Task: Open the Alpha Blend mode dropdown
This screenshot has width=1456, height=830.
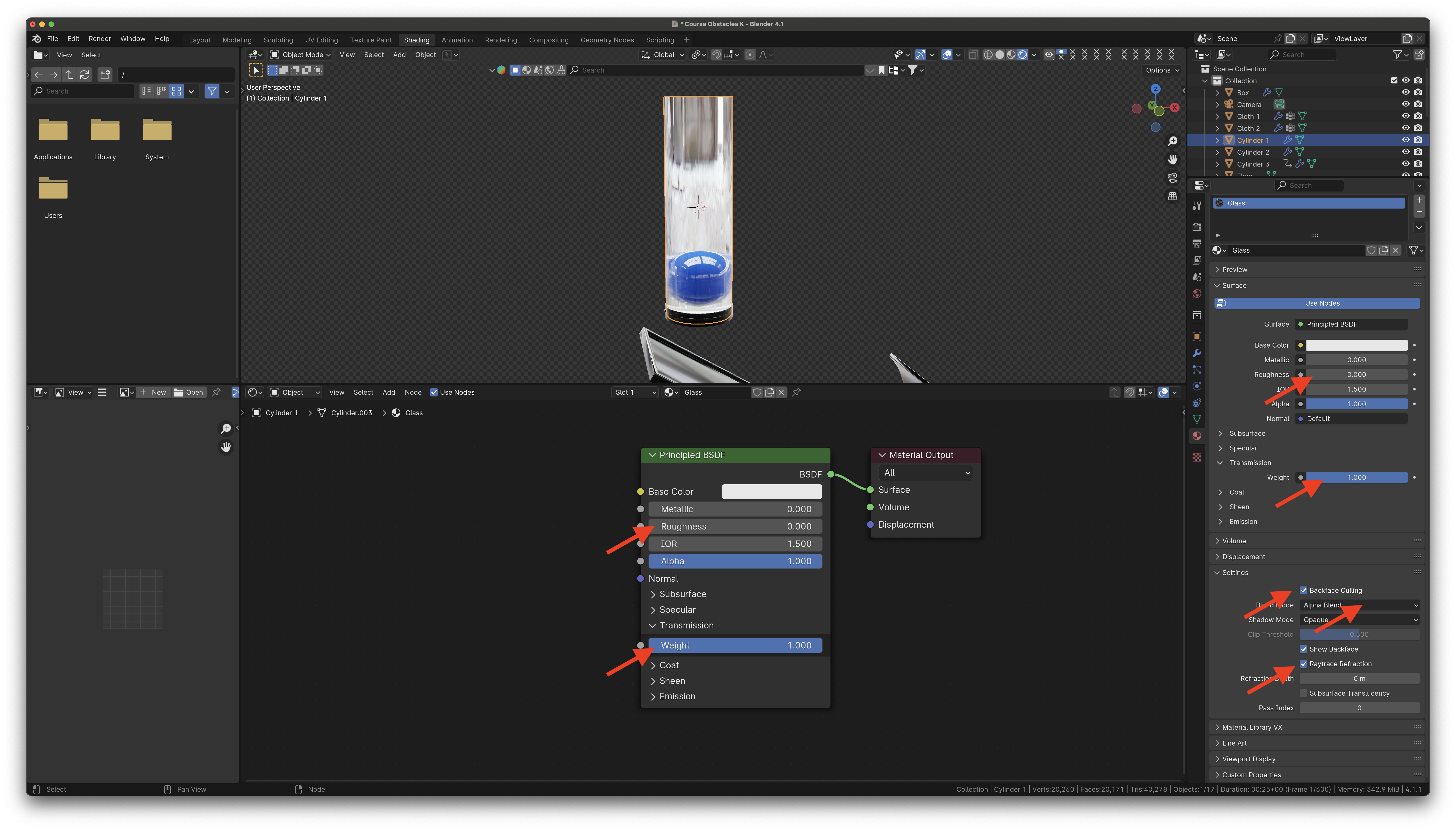Action: (x=1359, y=605)
